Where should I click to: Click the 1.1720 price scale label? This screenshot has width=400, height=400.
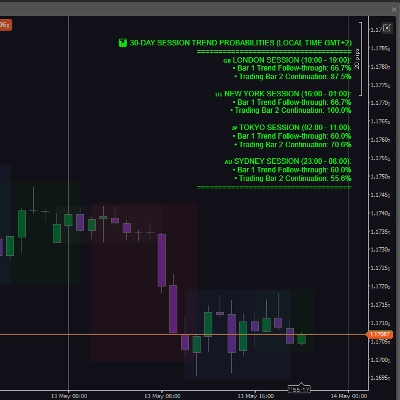(380, 287)
